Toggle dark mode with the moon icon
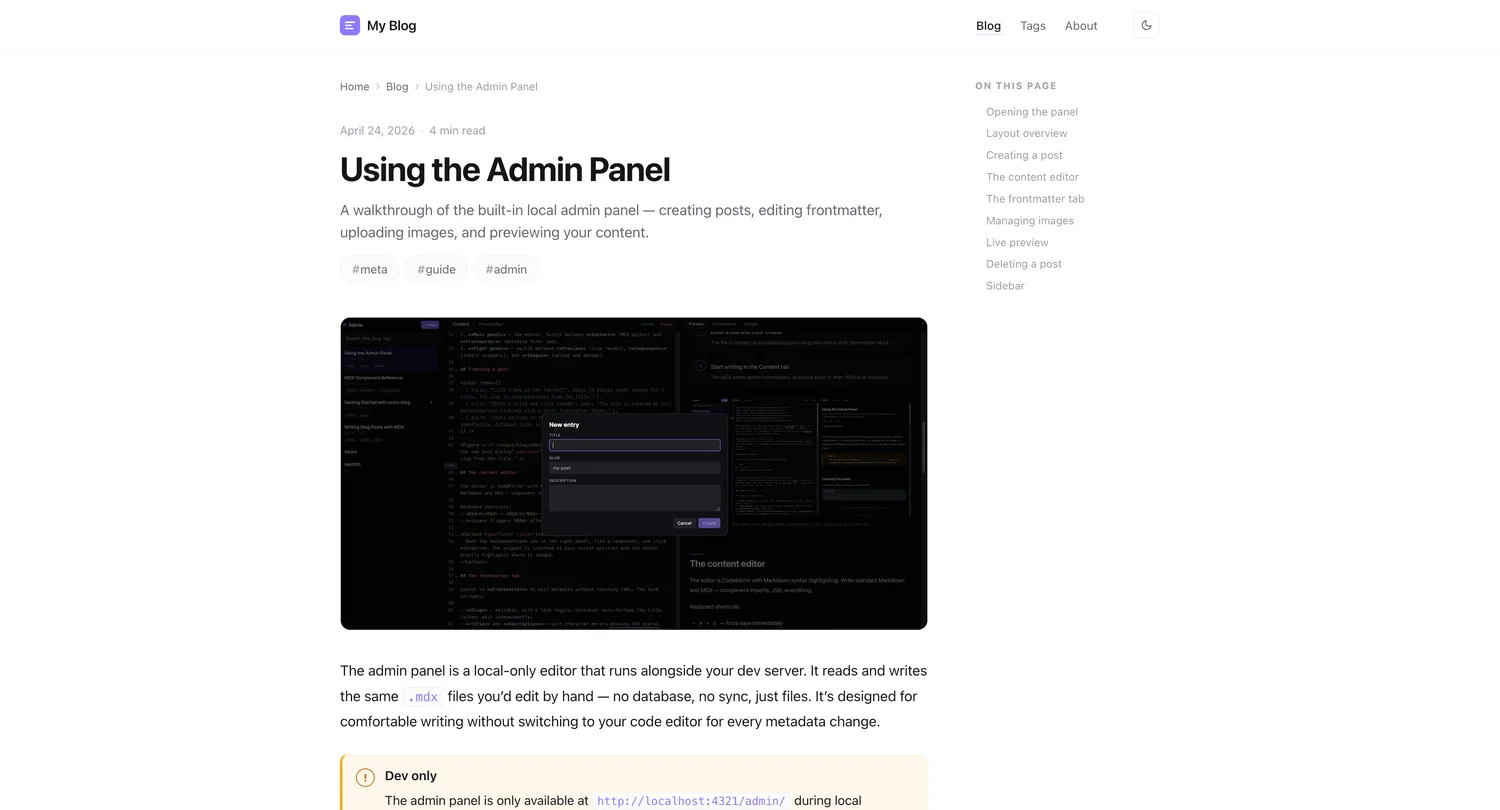1500x810 pixels. coord(1146,26)
